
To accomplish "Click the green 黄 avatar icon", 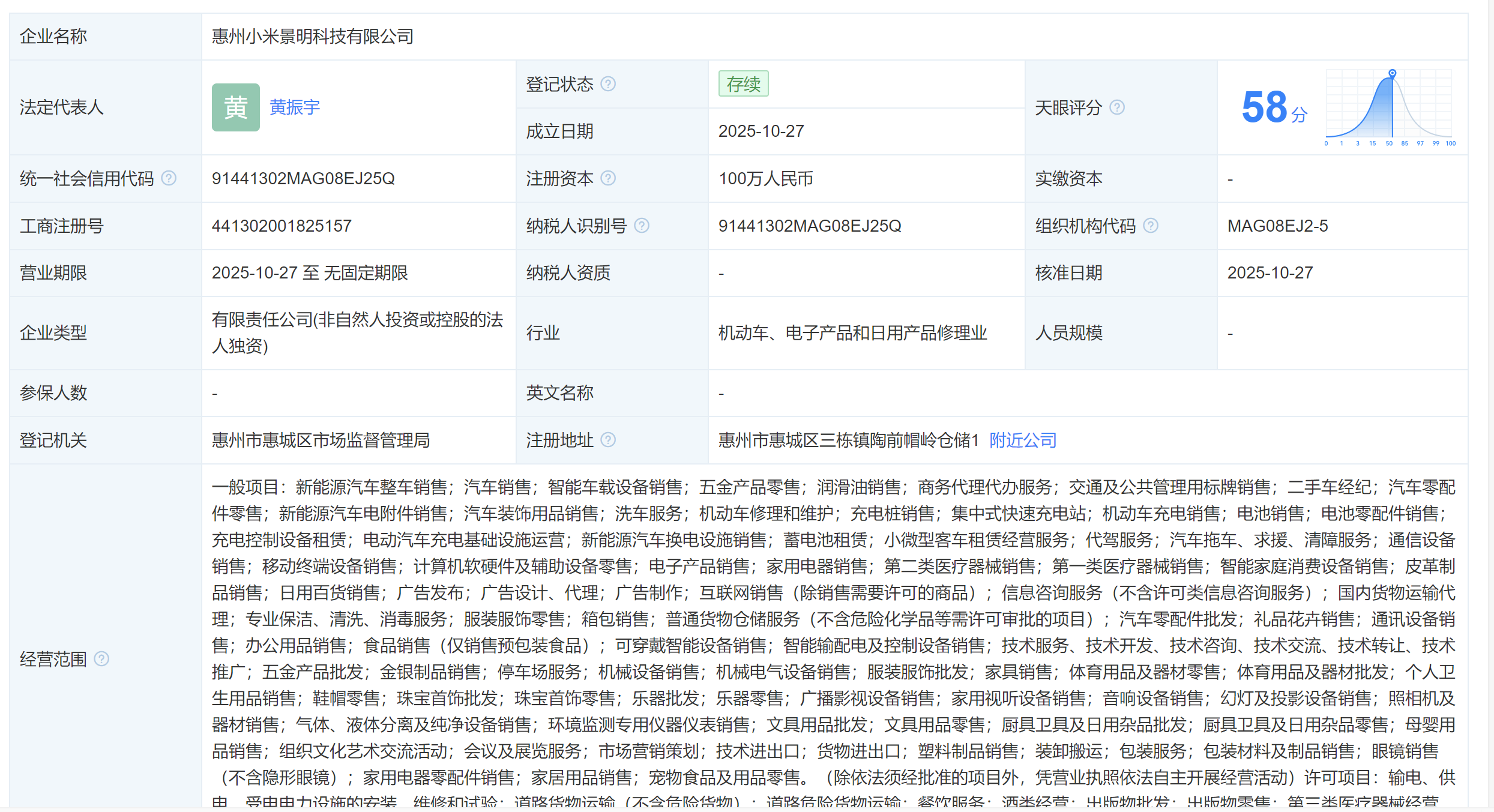I will click(236, 107).
